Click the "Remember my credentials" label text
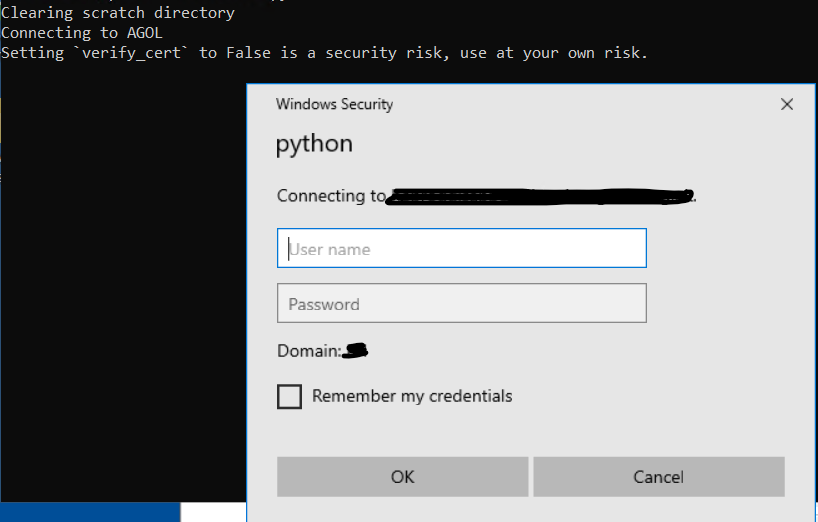The width and height of the screenshot is (818, 522). click(x=412, y=396)
